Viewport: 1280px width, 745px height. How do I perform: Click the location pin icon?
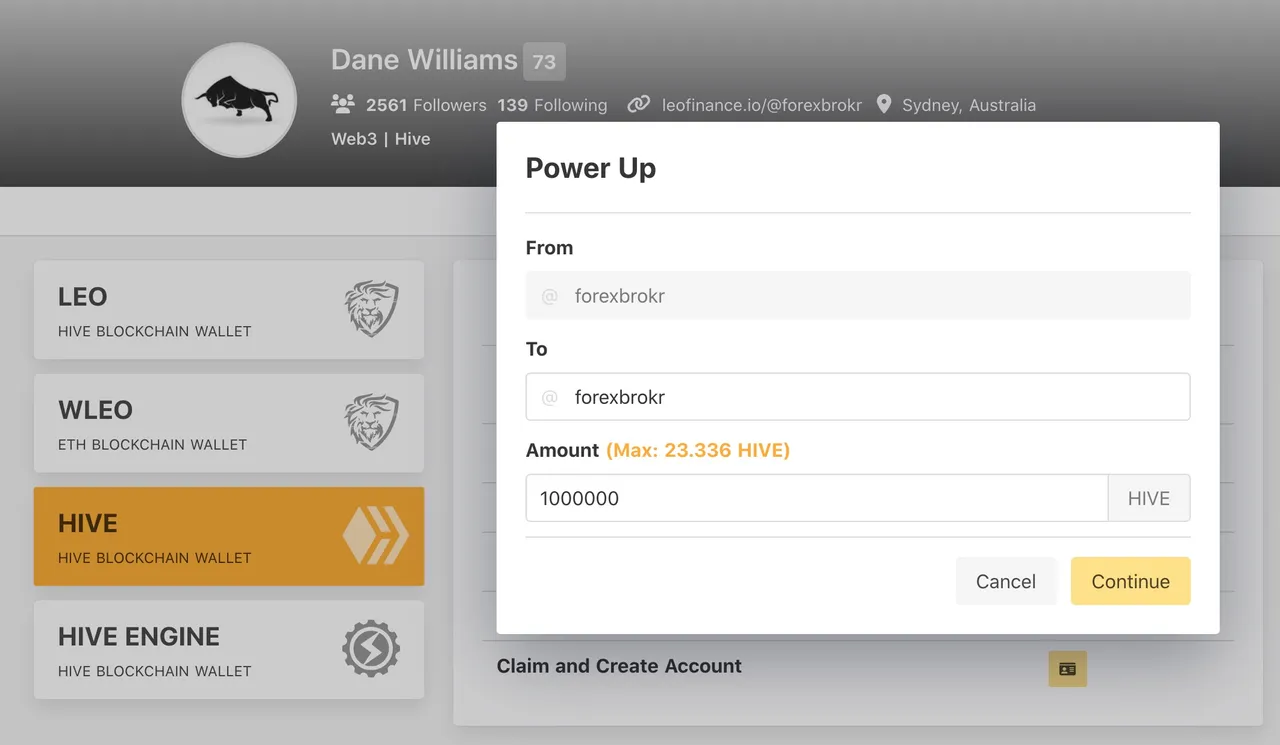click(x=884, y=104)
